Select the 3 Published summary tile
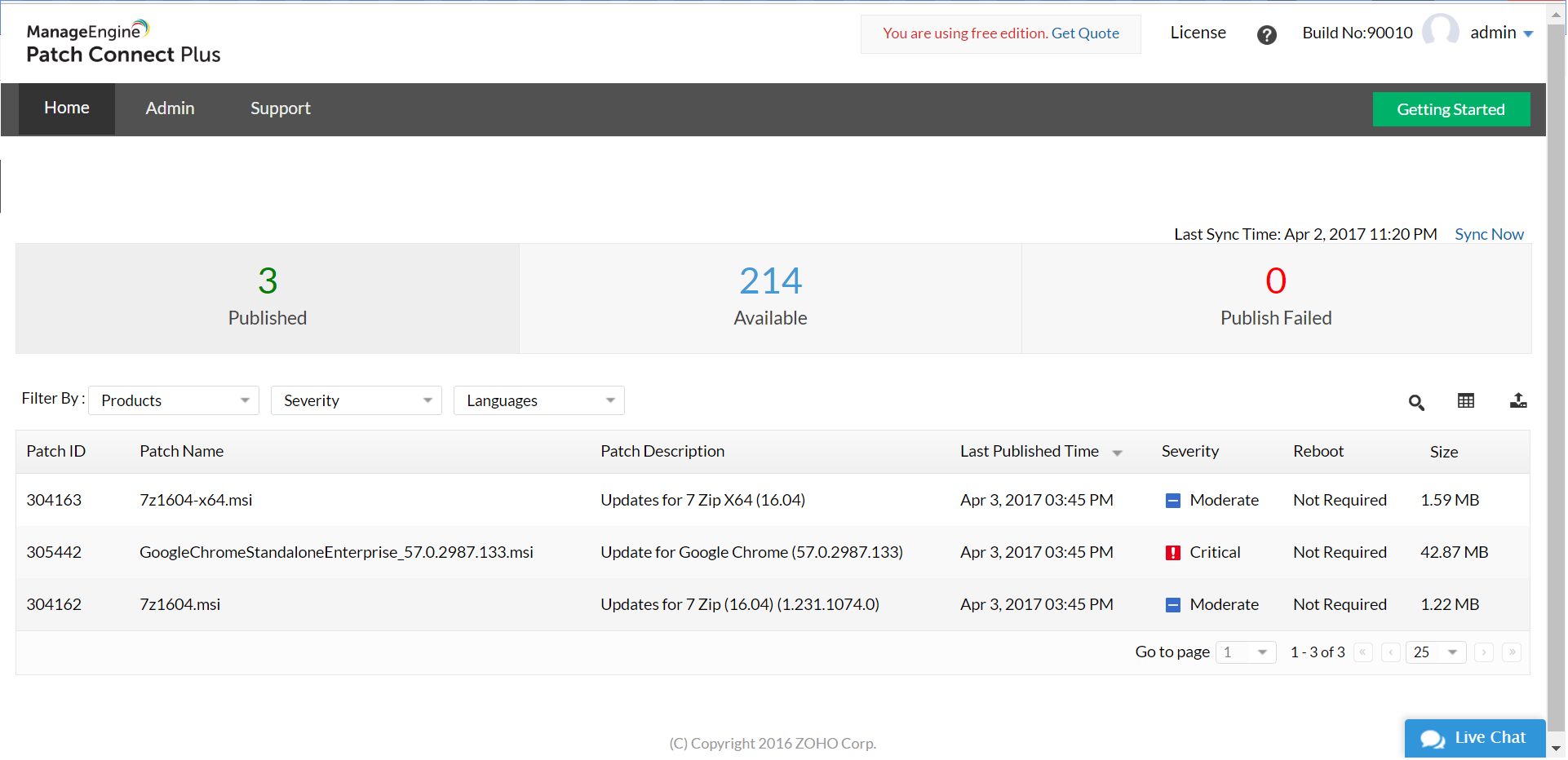The image size is (1568, 760). click(x=268, y=299)
